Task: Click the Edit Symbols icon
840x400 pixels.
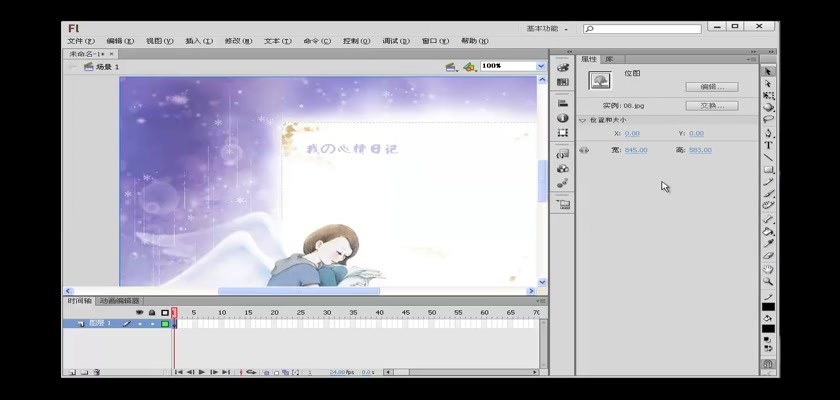Action: coord(469,67)
